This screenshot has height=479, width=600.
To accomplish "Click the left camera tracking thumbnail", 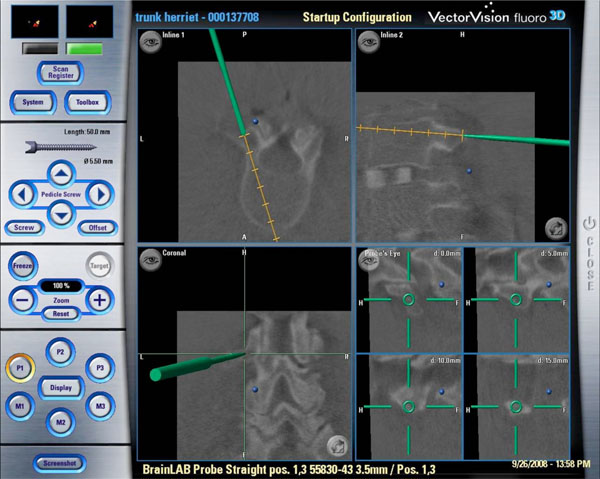I will coord(35,22).
